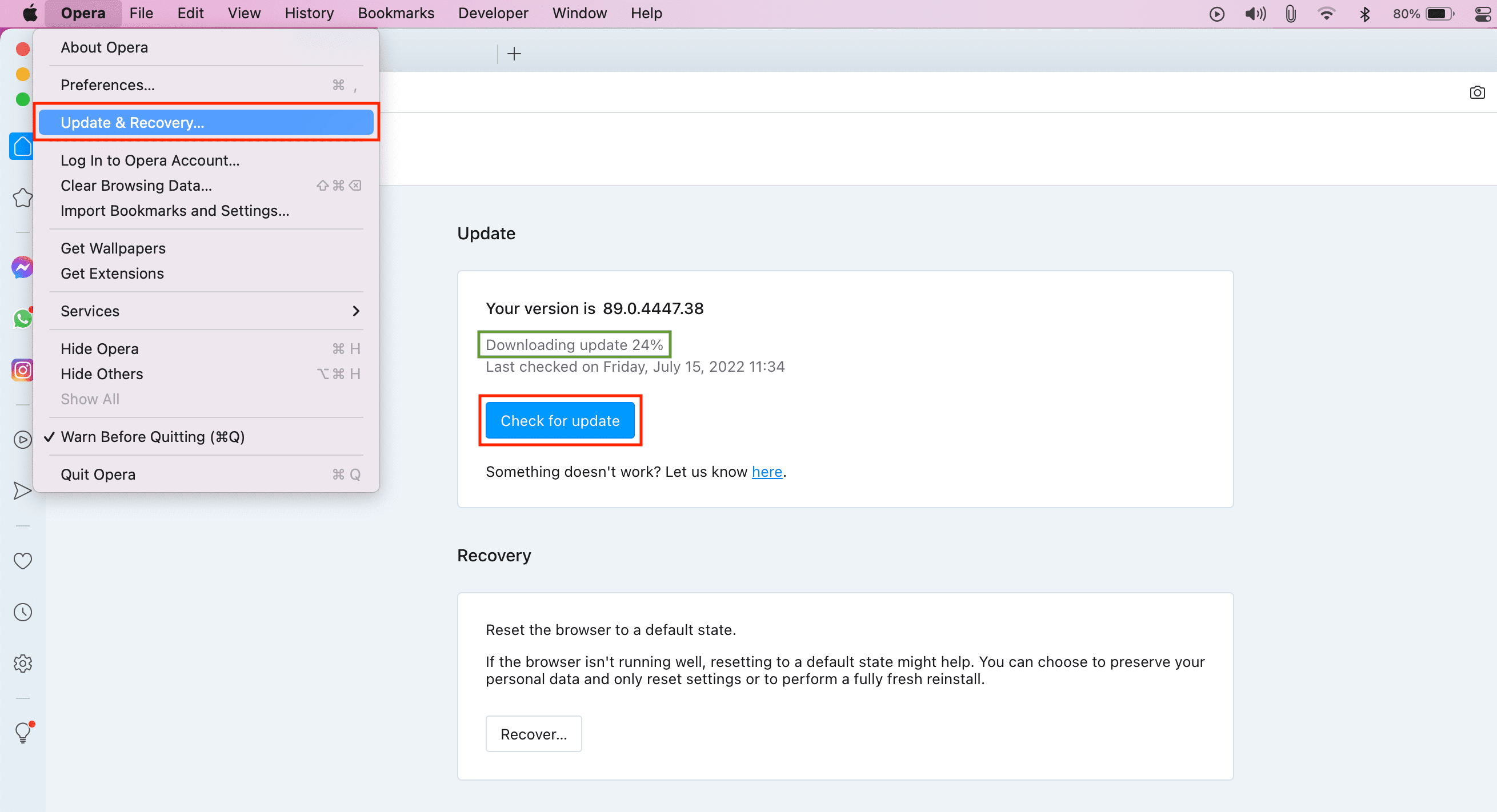Choose Get Extensions
The image size is (1497, 812).
click(206, 273)
